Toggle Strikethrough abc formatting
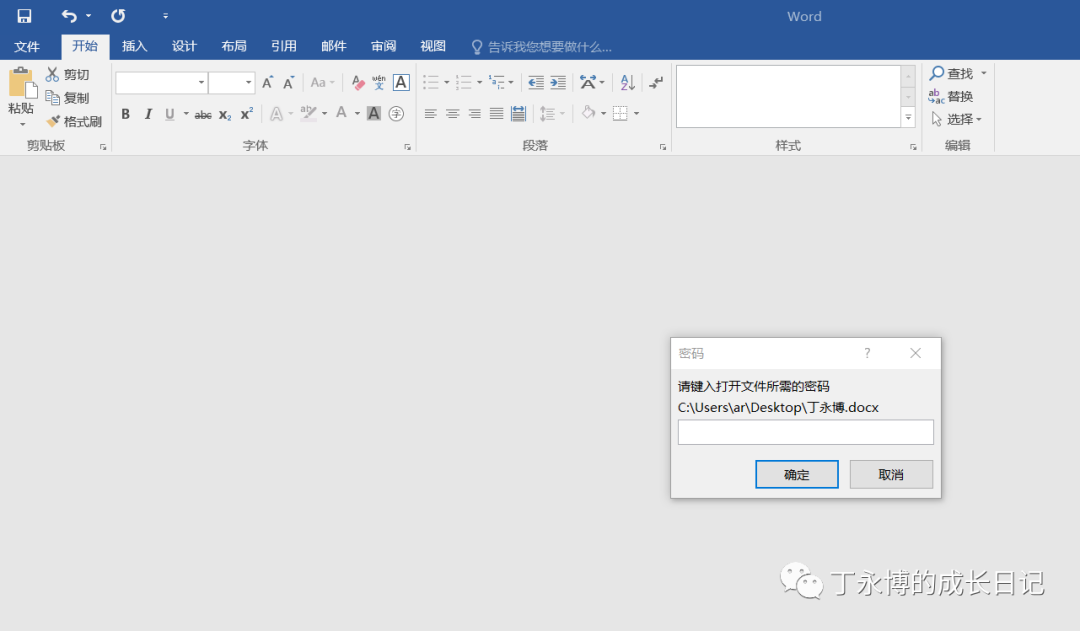This screenshot has width=1080, height=631. coord(202,115)
